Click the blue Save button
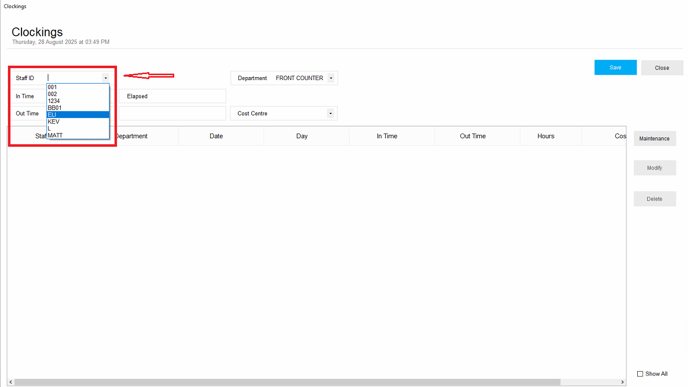688x387 pixels. click(615, 68)
